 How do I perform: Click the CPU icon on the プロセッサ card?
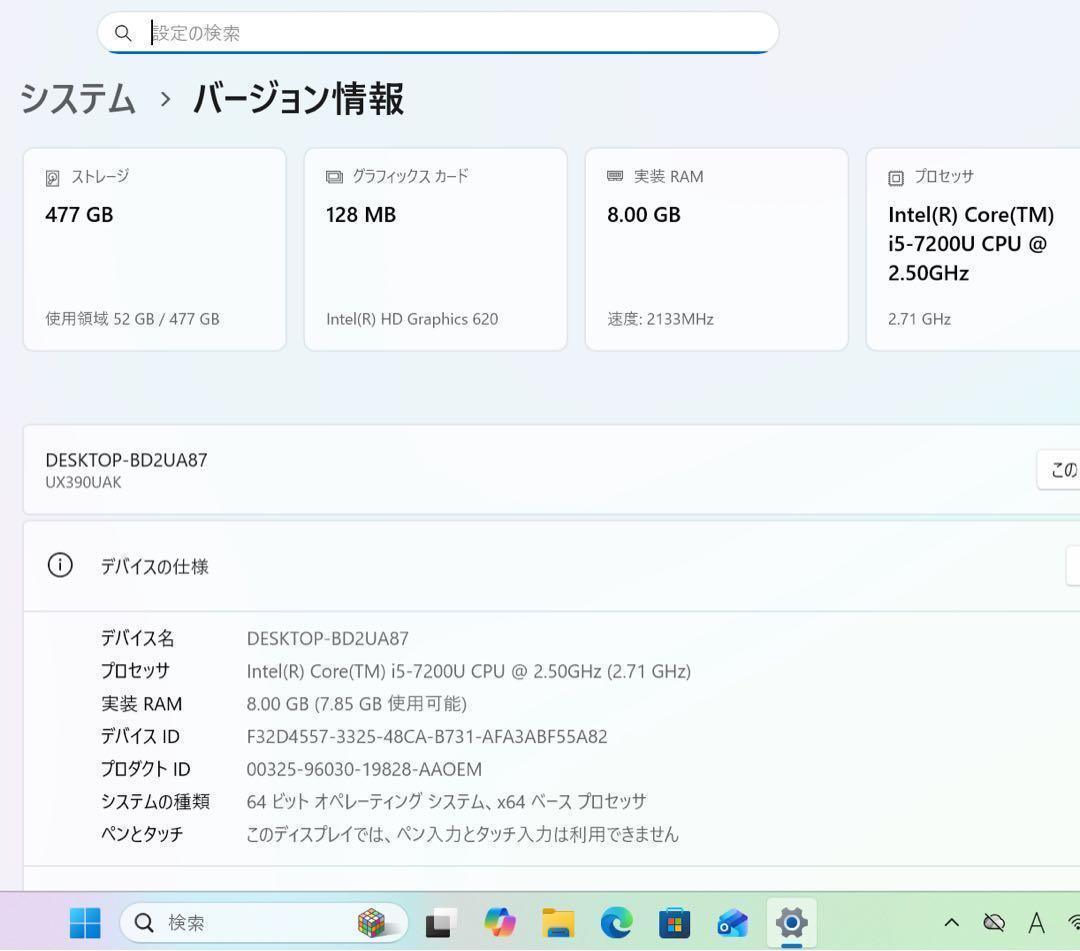[894, 176]
